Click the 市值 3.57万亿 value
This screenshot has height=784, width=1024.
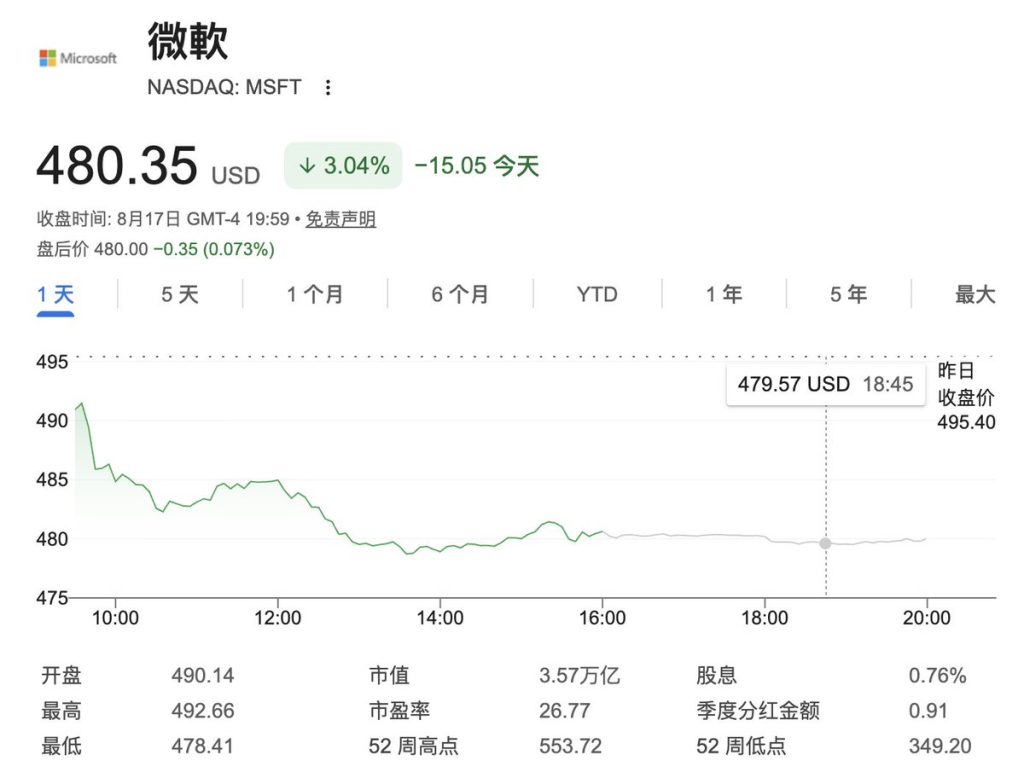(x=579, y=675)
